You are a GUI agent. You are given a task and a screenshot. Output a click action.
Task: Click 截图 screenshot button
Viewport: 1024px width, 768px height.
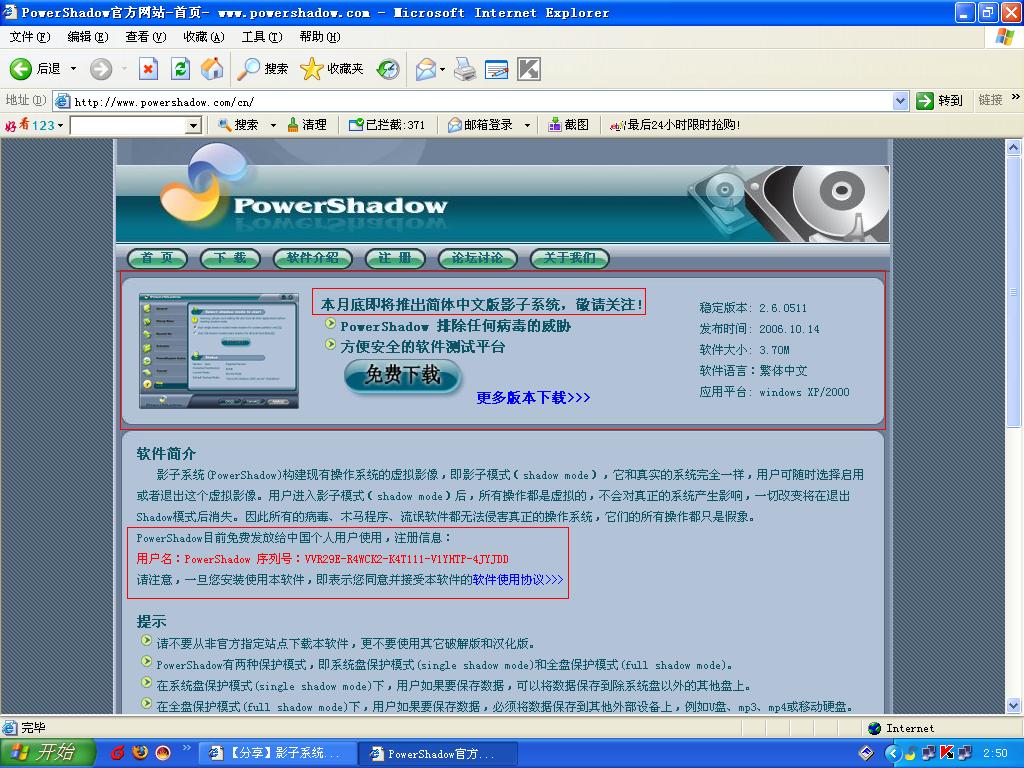(568, 125)
